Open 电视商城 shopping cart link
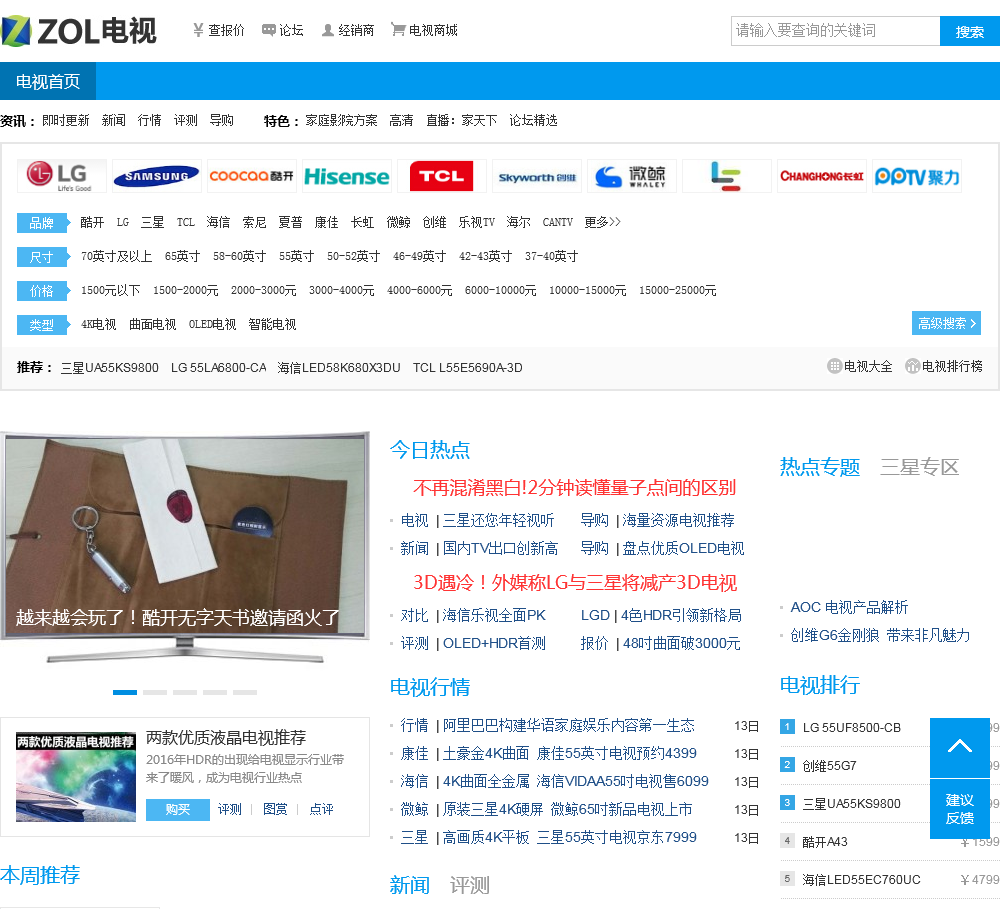 (x=424, y=30)
